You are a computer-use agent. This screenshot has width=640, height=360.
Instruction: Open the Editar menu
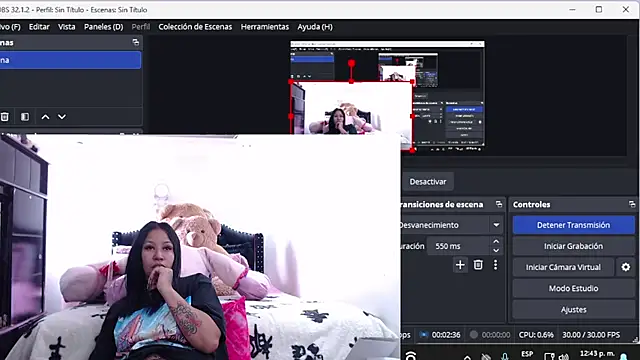(x=39, y=27)
